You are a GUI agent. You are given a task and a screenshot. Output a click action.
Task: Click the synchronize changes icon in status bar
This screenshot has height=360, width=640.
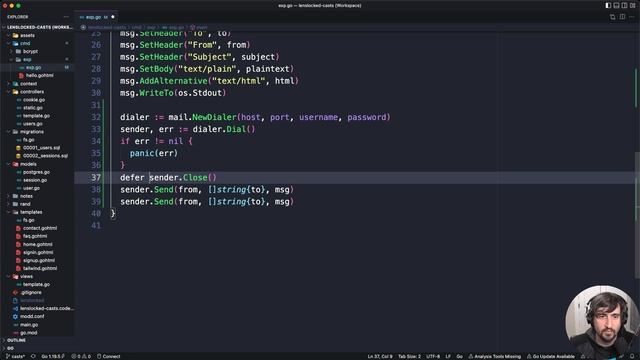(x=33, y=356)
